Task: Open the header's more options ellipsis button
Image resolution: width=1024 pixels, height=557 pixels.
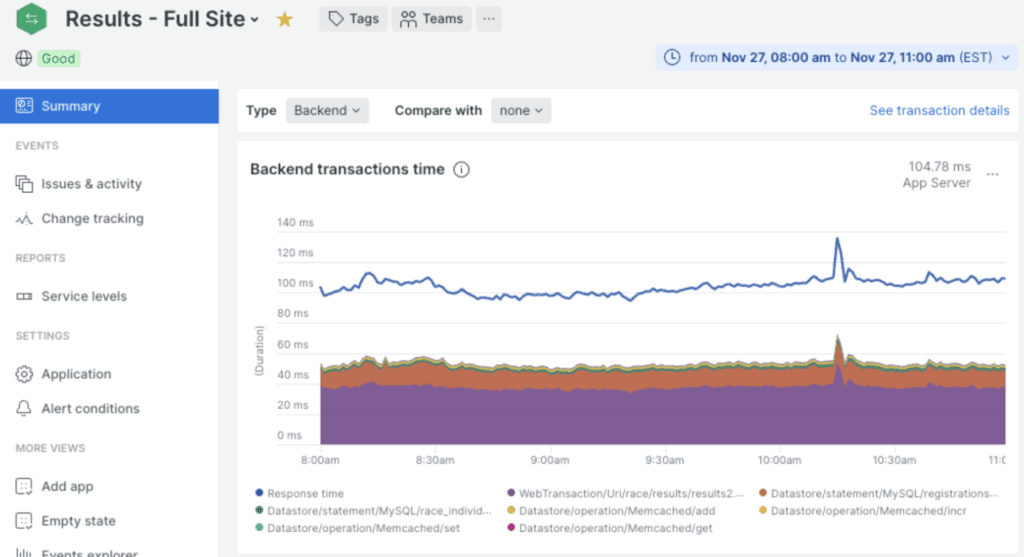Action: 488,18
